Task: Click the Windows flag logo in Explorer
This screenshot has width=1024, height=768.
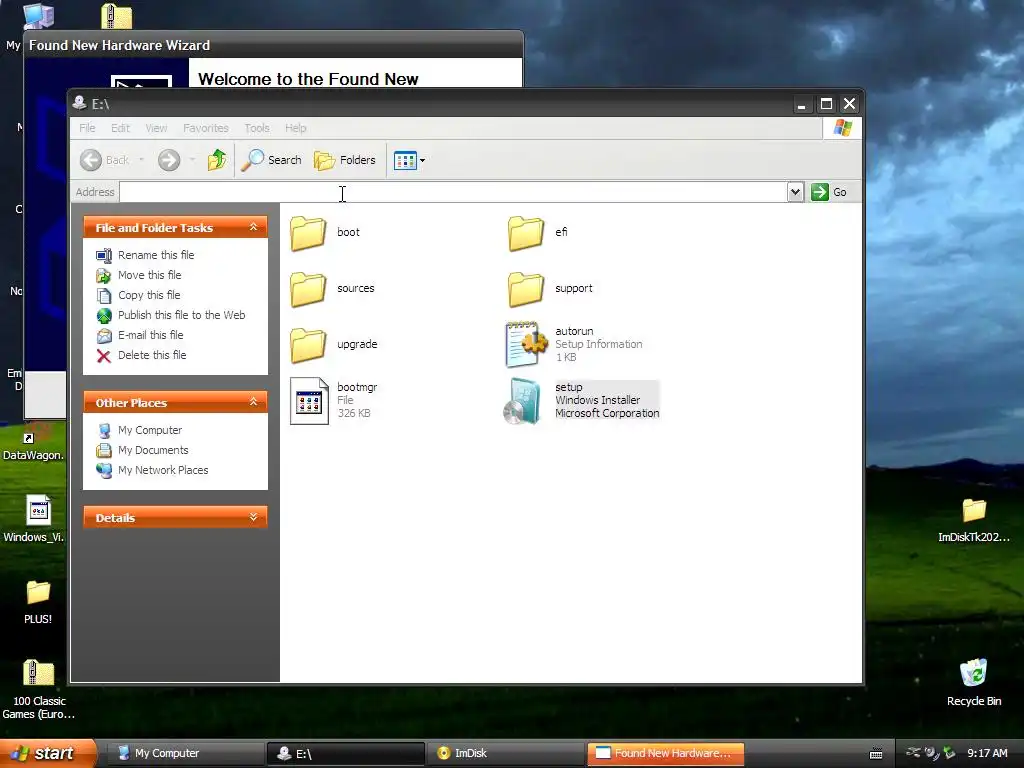Action: coord(842,128)
